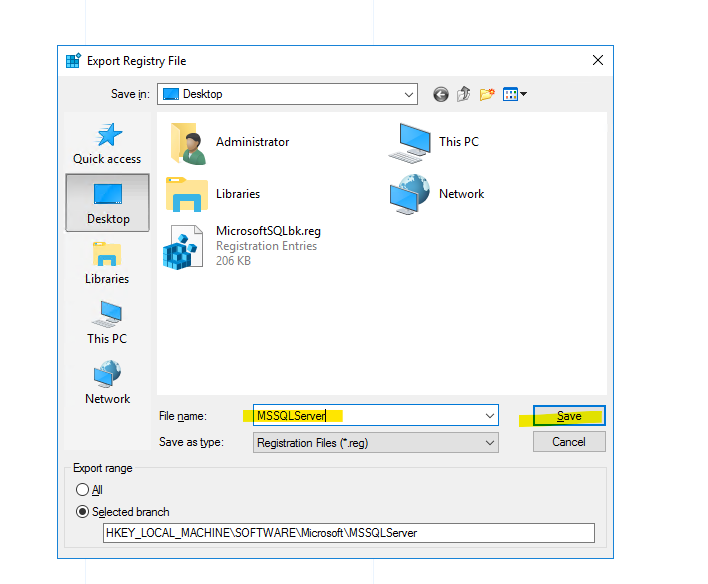Select the MicrosoftSQLbk.reg file icon

click(x=183, y=247)
